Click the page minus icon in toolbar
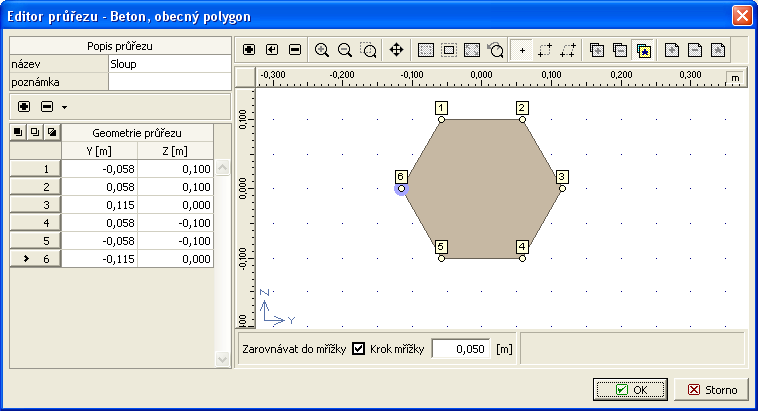The height and width of the screenshot is (411, 758). (695, 50)
